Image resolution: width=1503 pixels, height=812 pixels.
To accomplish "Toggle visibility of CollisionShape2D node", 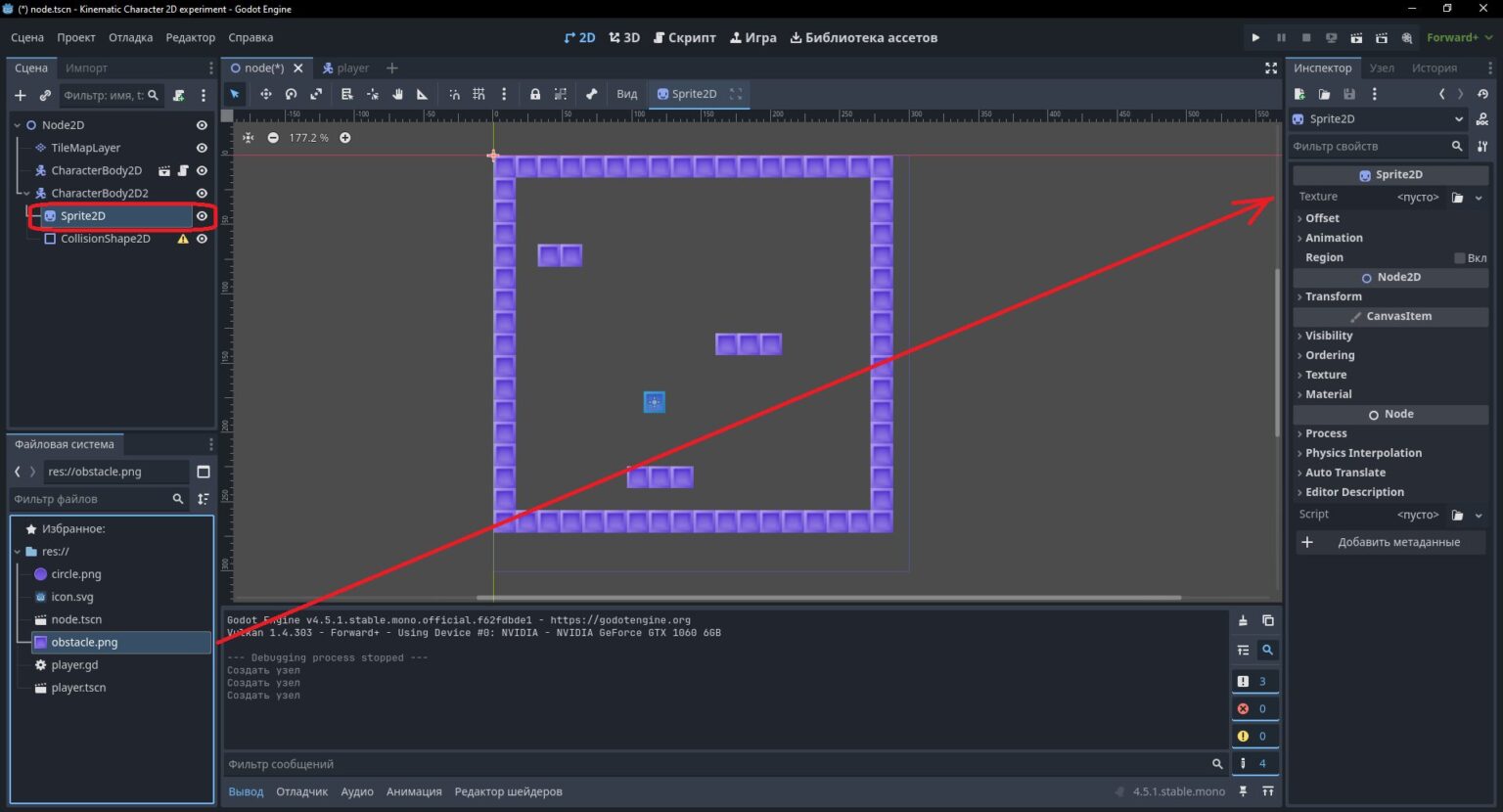I will pos(202,239).
